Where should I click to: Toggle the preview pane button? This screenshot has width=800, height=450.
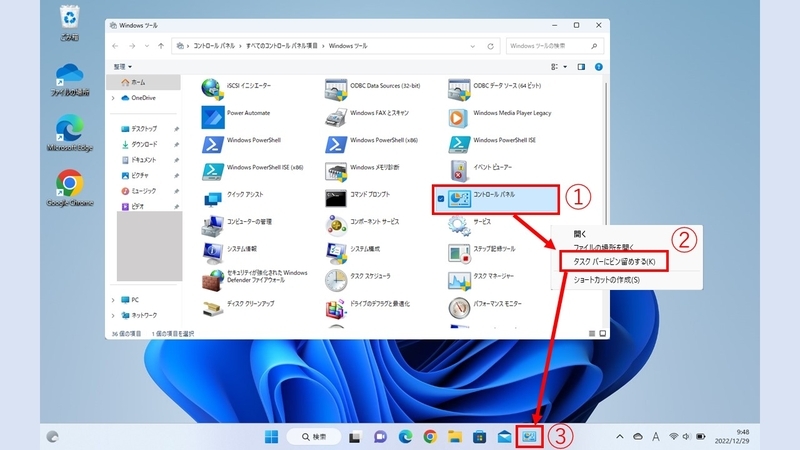click(x=581, y=67)
